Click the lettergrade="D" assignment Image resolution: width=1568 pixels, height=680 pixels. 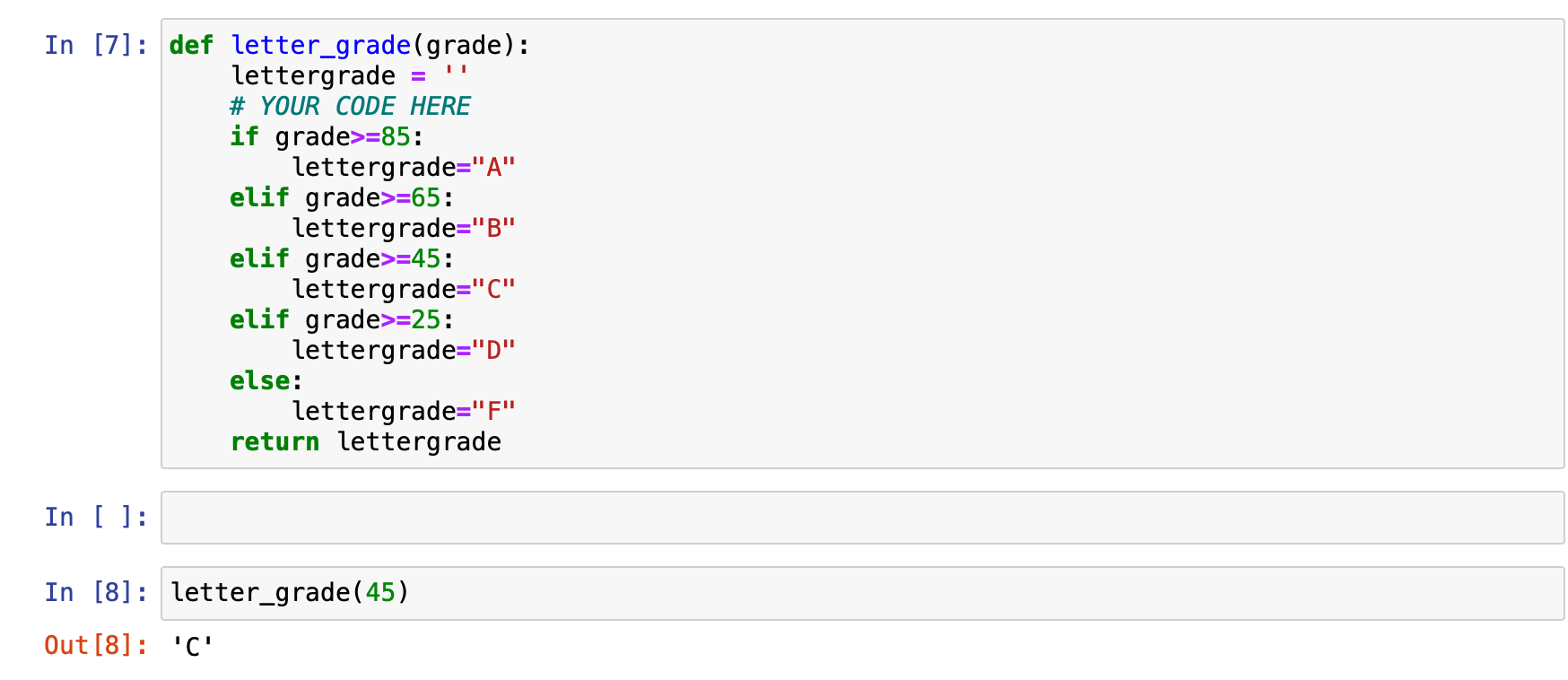404,350
